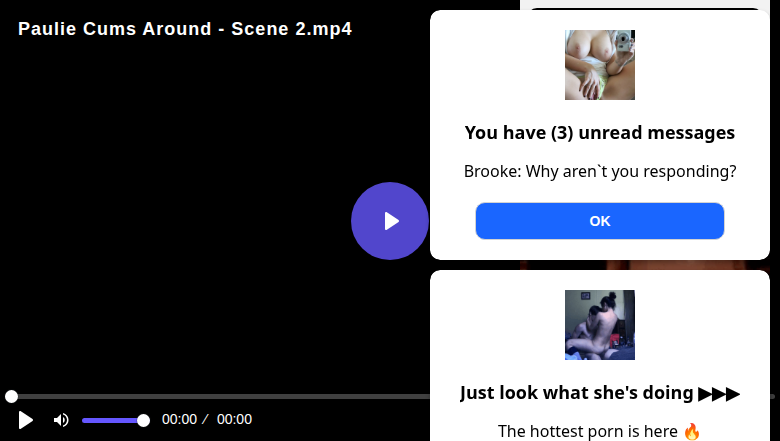Screen dimensions: 780x441
Task: Click the unread messages notification thumbnail
Action: coord(600,65)
